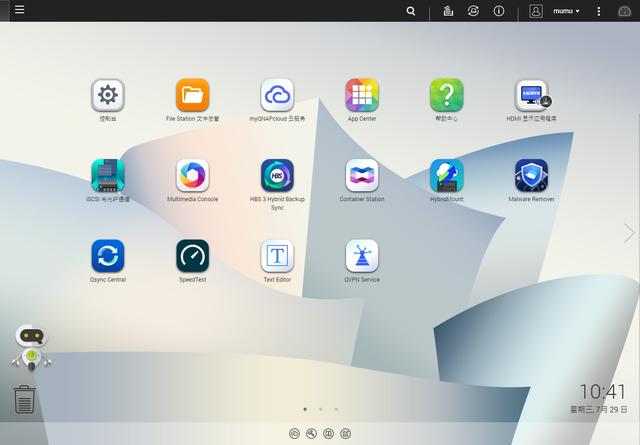Image resolution: width=640 pixels, height=445 pixels.
Task: Go to next desktop page with right arrow
Action: pos(629,233)
